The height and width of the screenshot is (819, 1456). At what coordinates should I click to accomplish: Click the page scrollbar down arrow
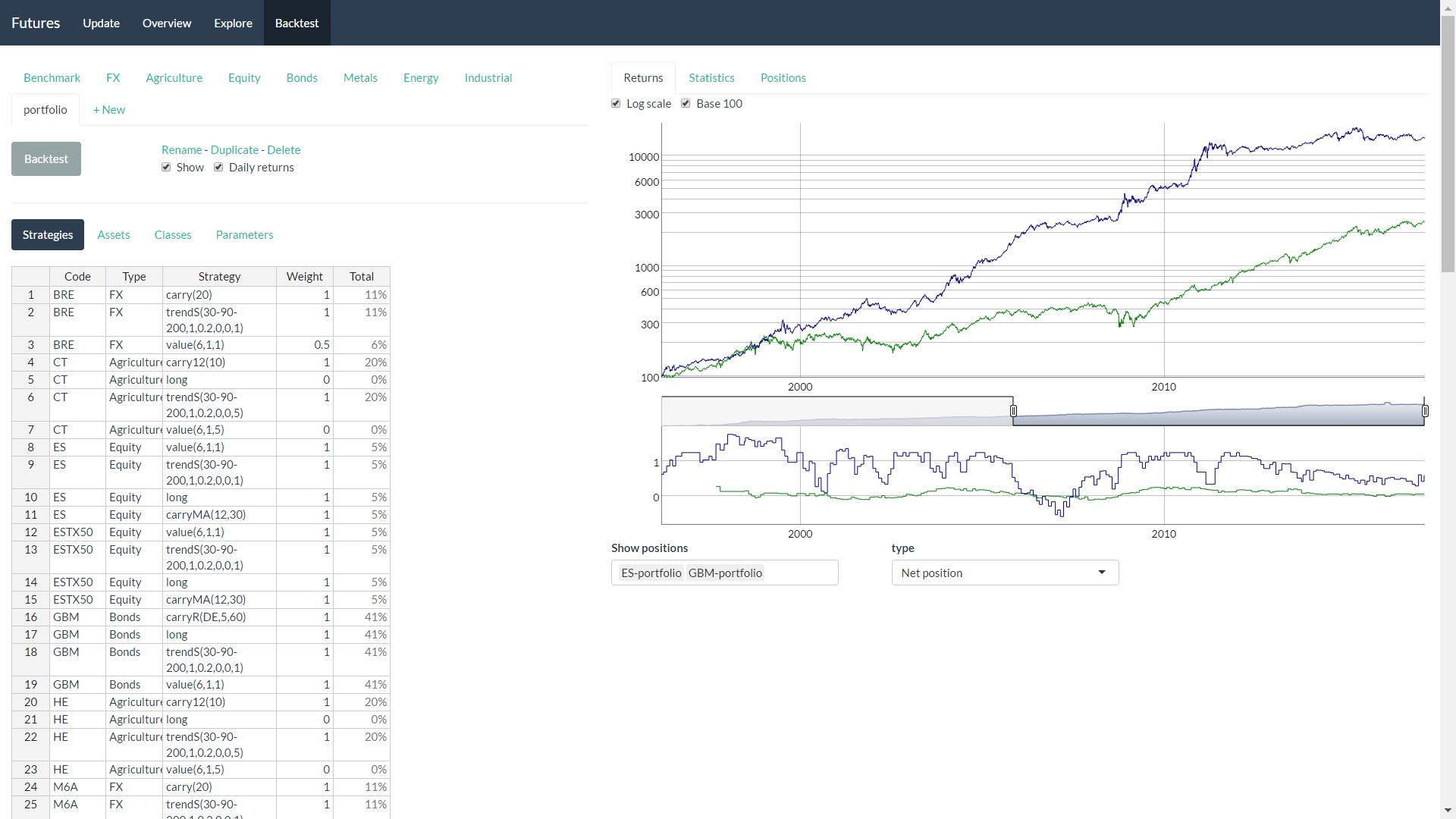1448,811
